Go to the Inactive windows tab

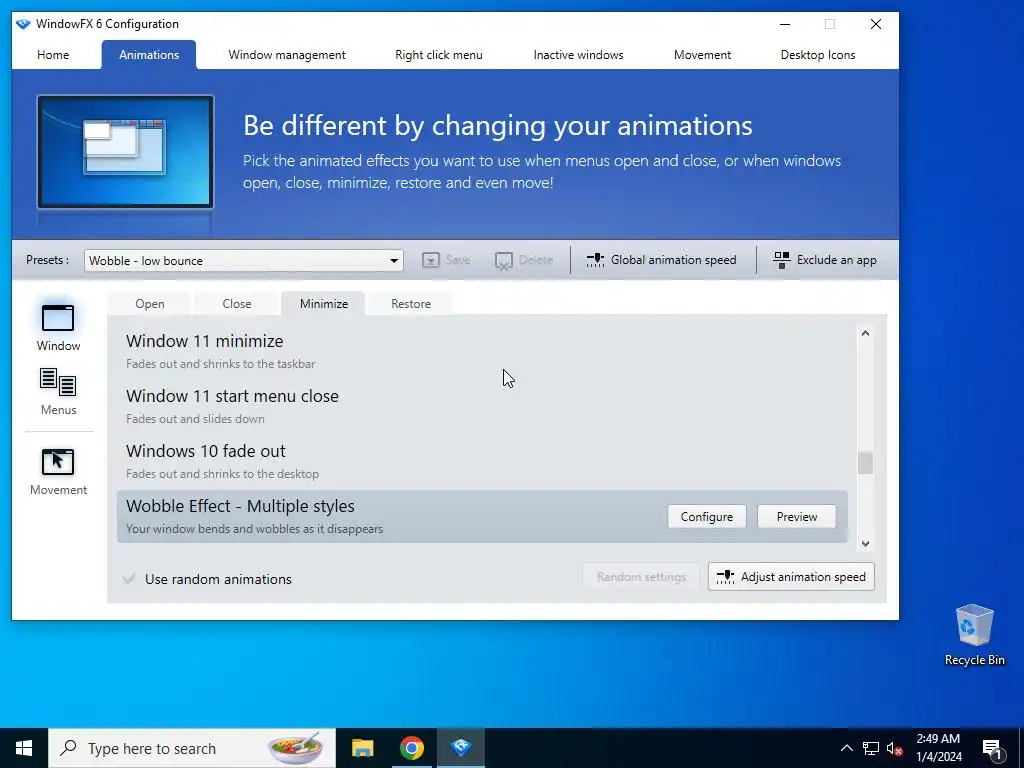point(579,55)
